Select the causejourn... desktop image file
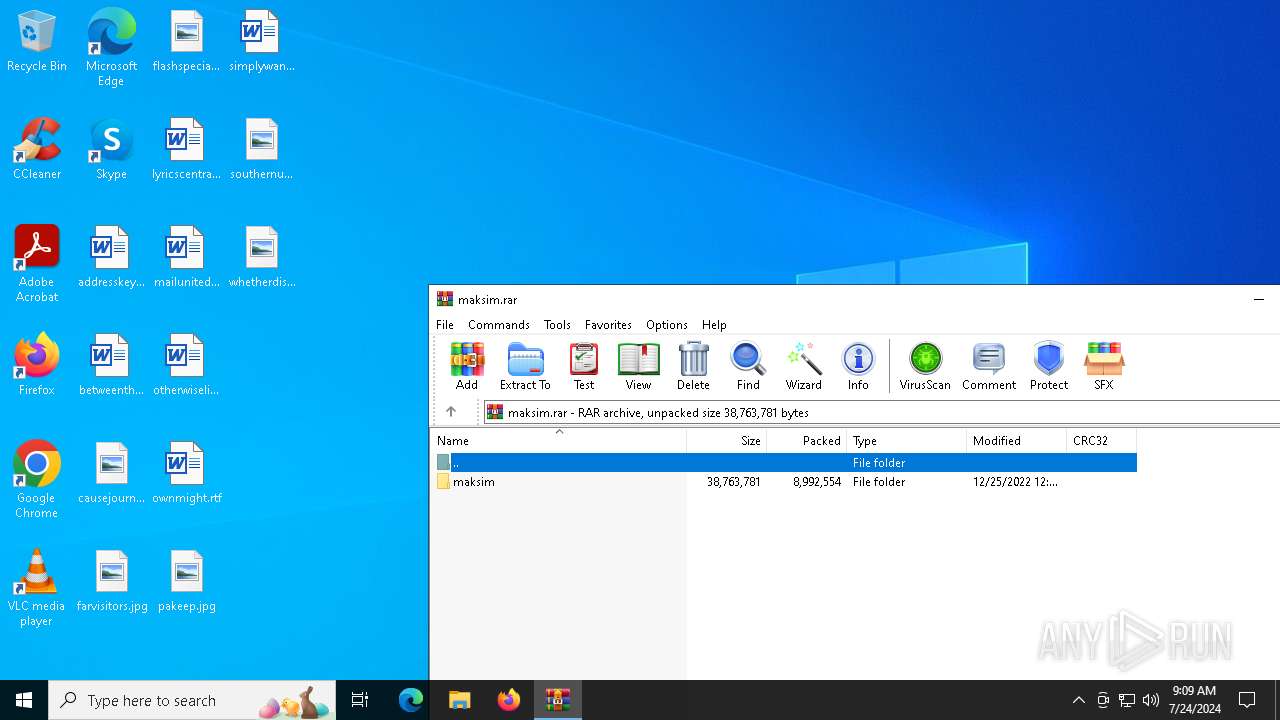 click(x=111, y=473)
